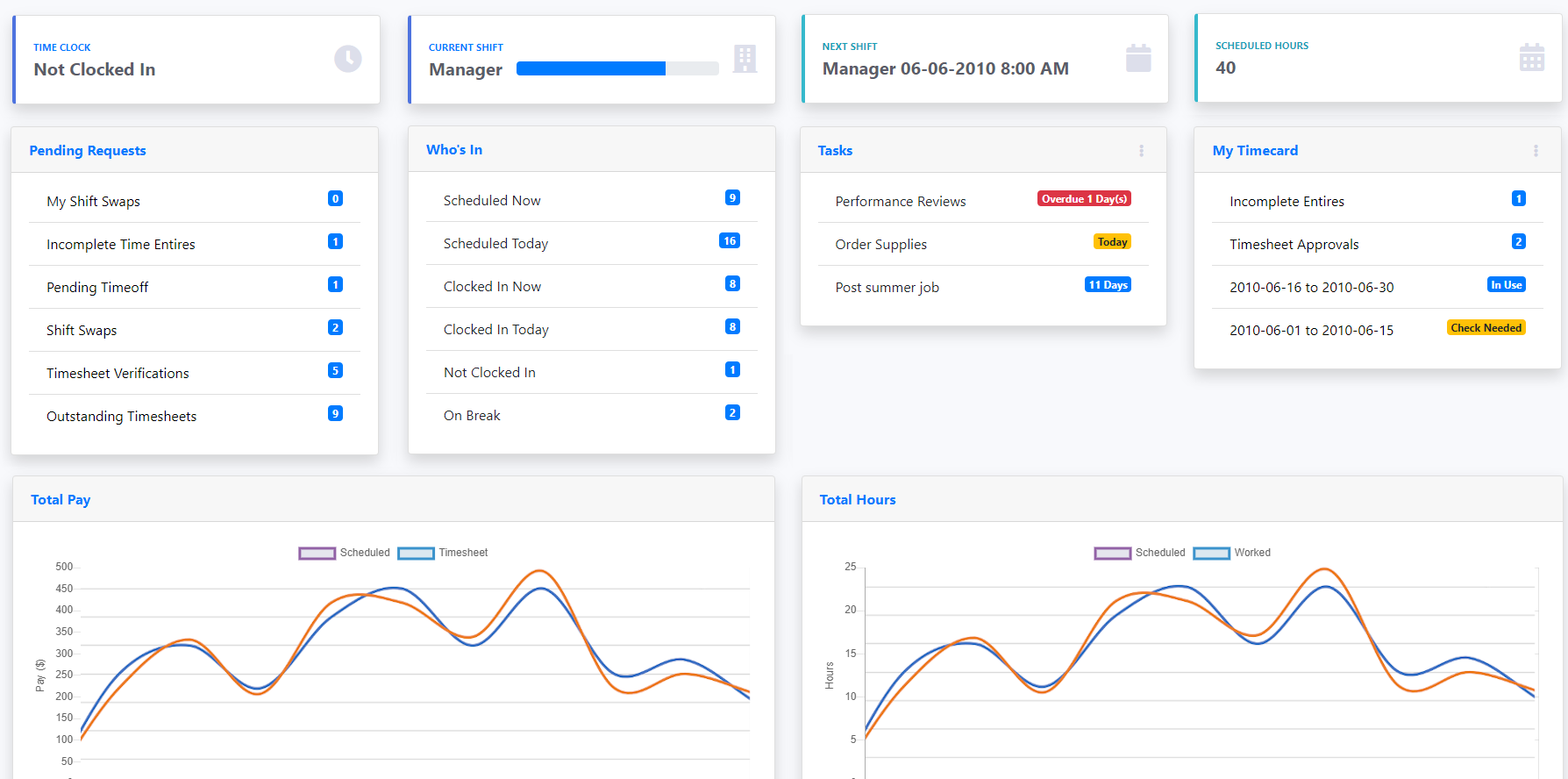Click the Pending Requests panel title

coord(88,151)
